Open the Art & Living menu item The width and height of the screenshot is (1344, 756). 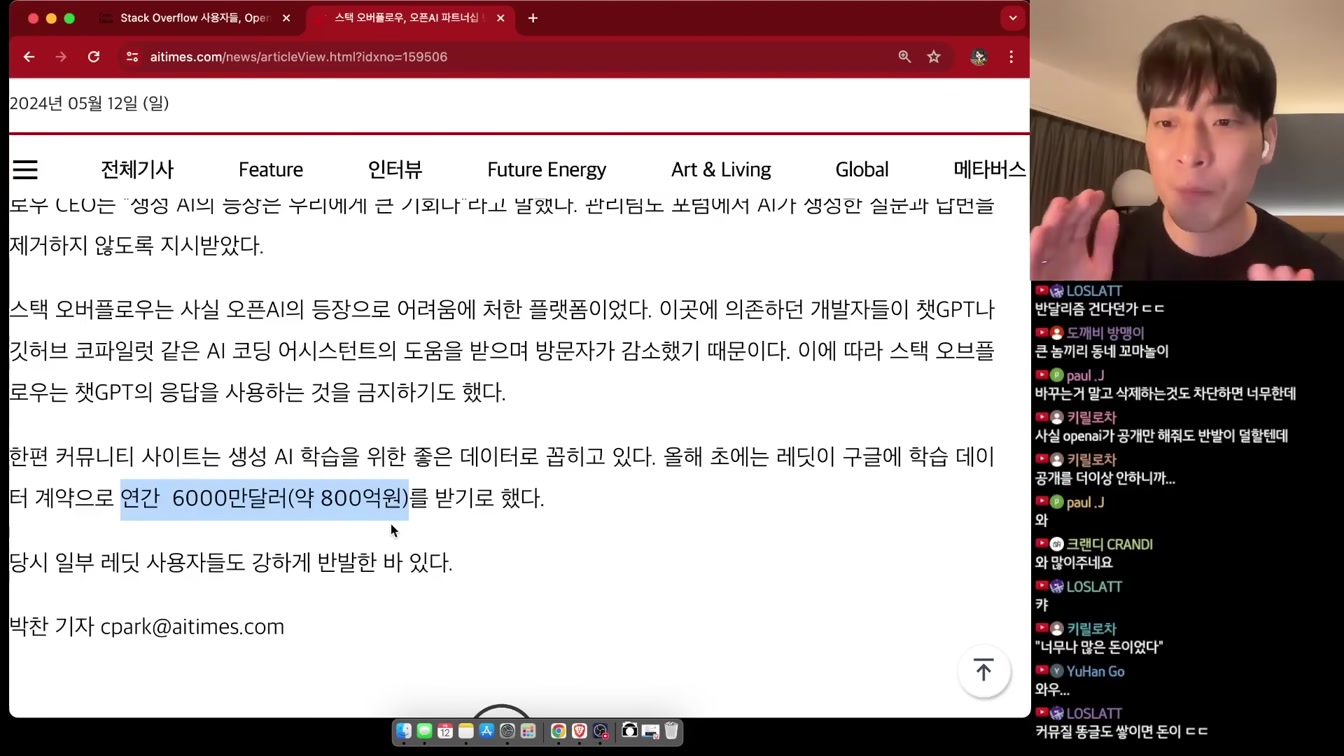[x=721, y=169]
